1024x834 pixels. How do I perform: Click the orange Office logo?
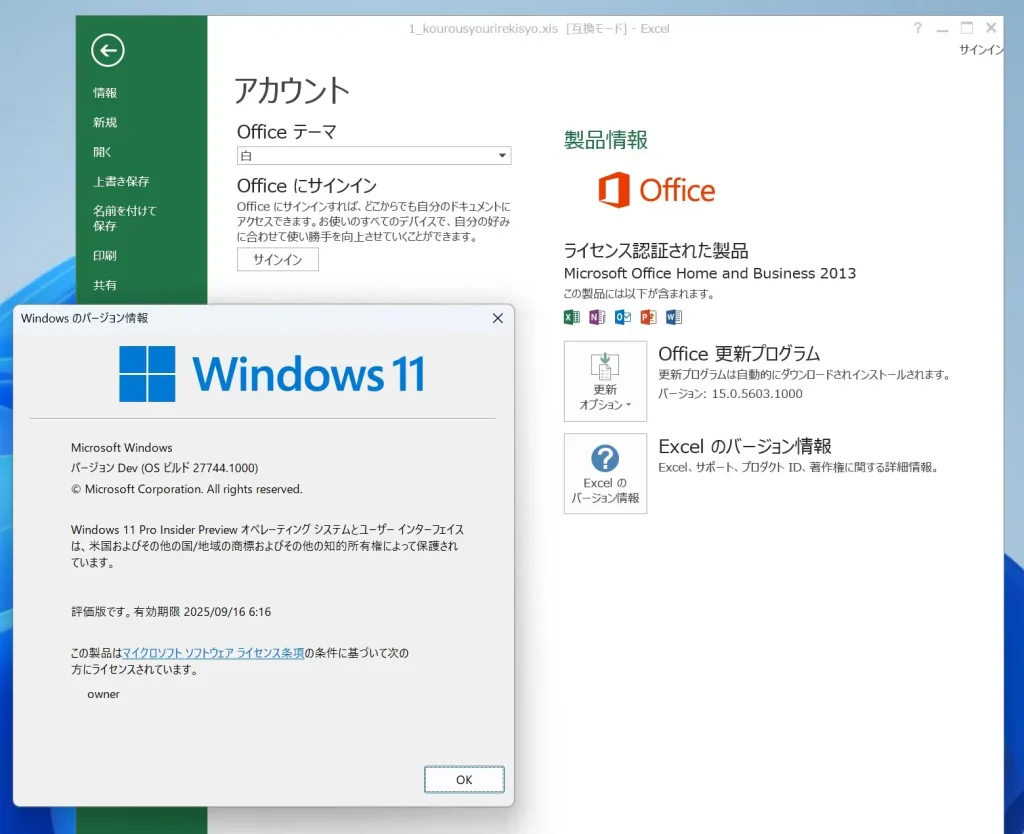coord(656,190)
